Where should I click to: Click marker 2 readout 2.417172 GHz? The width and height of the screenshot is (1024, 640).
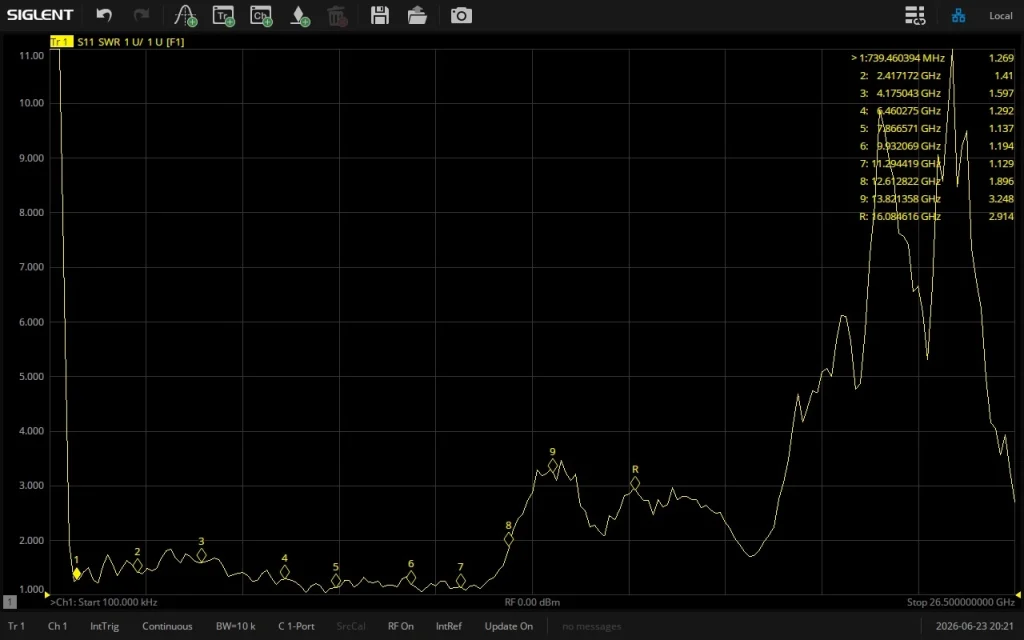(908, 76)
